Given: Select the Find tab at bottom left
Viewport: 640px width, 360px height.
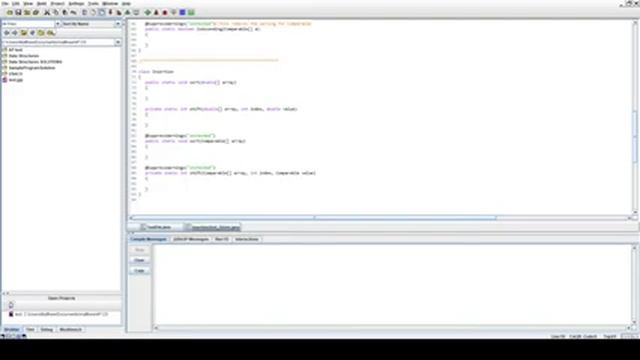Looking at the screenshot, I should pyautogui.click(x=30, y=329).
